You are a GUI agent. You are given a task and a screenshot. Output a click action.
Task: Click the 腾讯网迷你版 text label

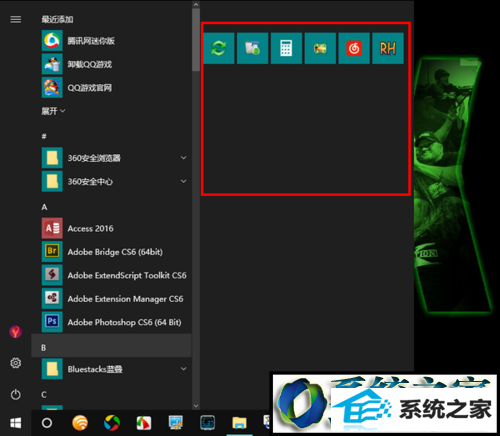point(91,41)
